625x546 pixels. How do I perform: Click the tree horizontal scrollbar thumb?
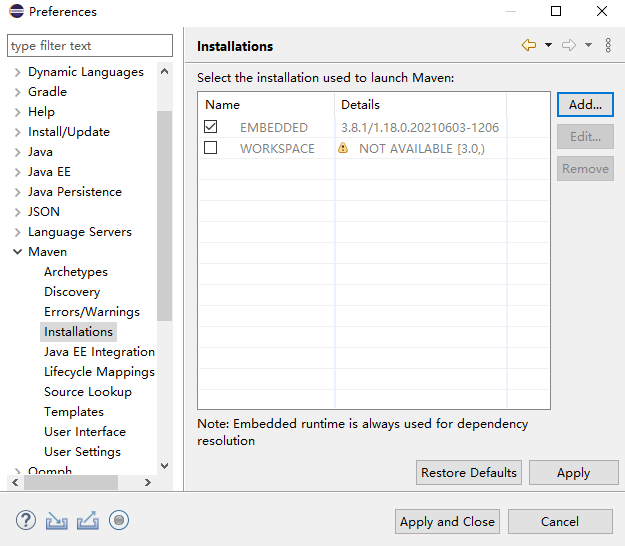(71, 482)
